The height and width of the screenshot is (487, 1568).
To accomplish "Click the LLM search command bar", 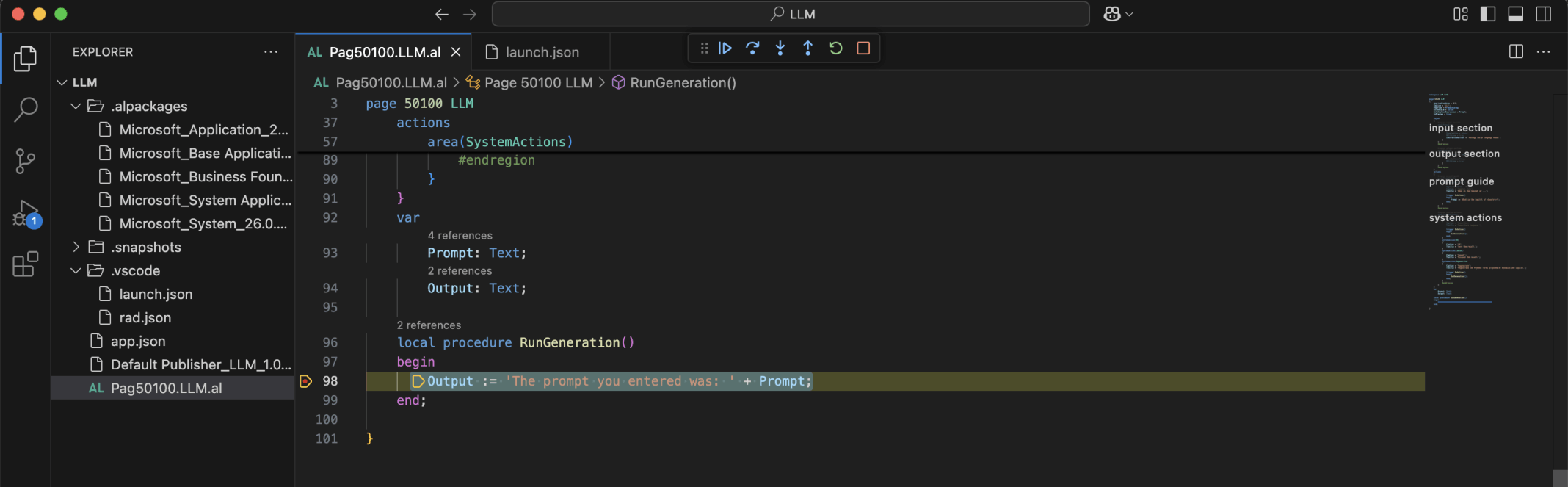I will [791, 14].
